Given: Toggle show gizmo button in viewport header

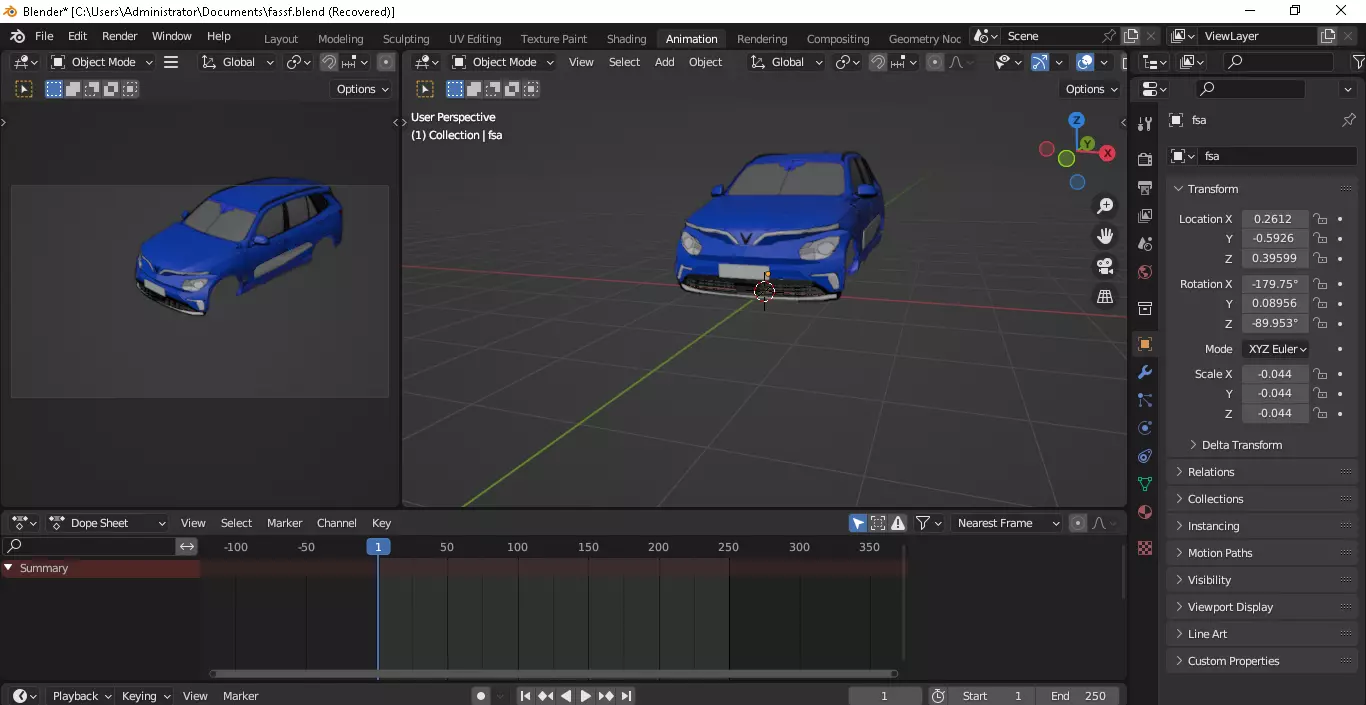Looking at the screenshot, I should pyautogui.click(x=1040, y=62).
